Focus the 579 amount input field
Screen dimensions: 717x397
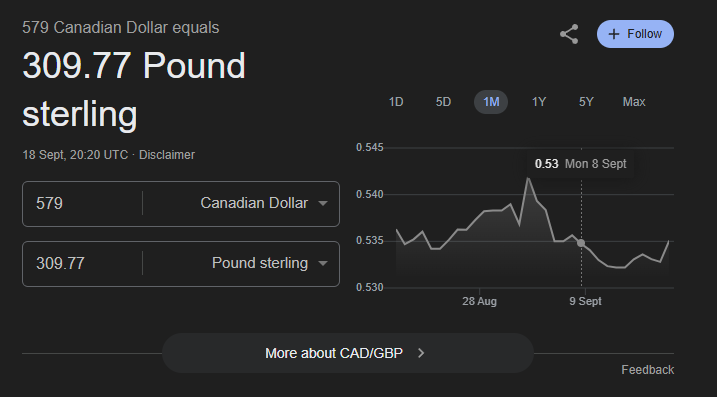(x=82, y=203)
